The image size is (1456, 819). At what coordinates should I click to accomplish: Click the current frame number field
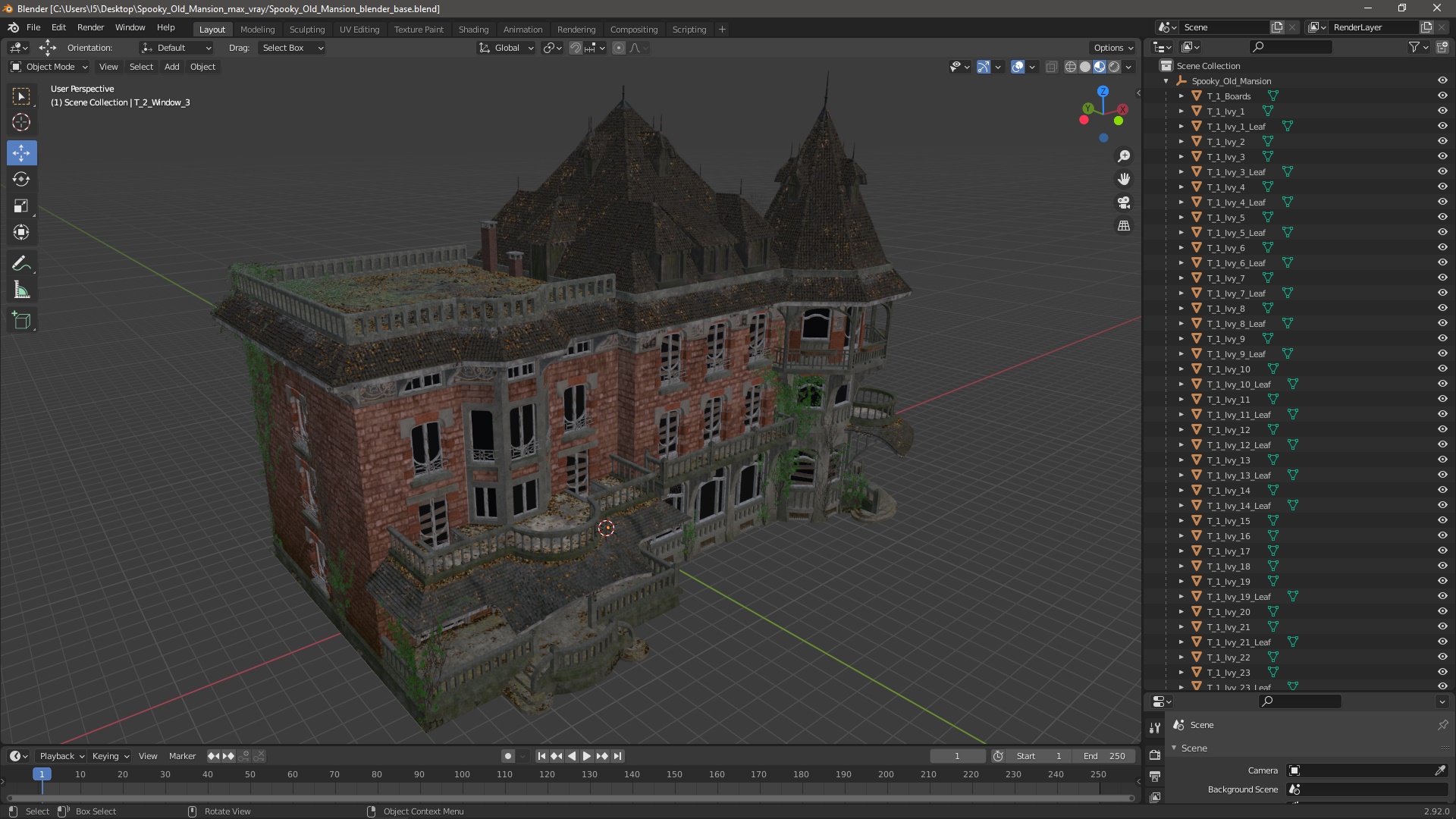pos(958,756)
